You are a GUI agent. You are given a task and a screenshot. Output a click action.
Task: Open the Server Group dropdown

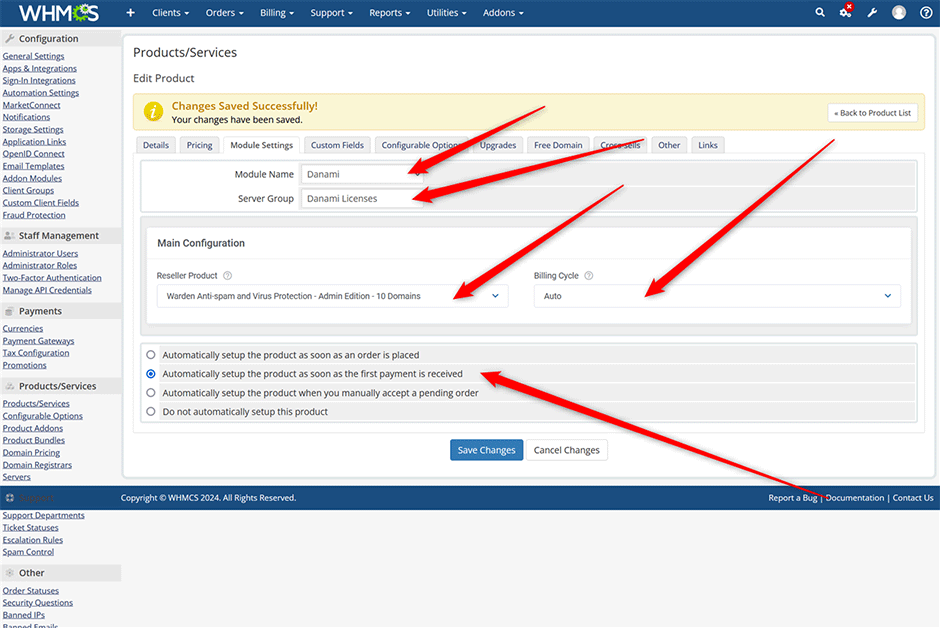coord(362,198)
